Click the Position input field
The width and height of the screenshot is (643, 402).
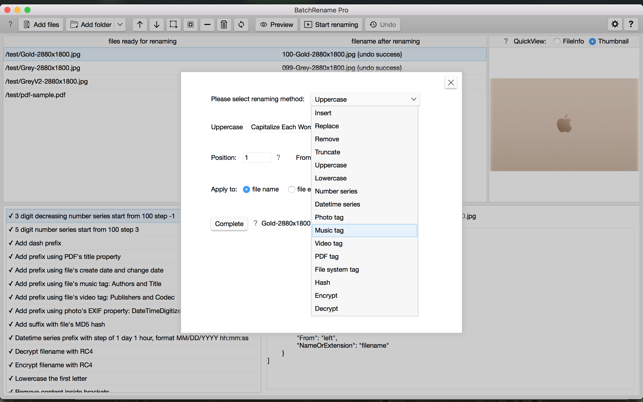pyautogui.click(x=257, y=158)
